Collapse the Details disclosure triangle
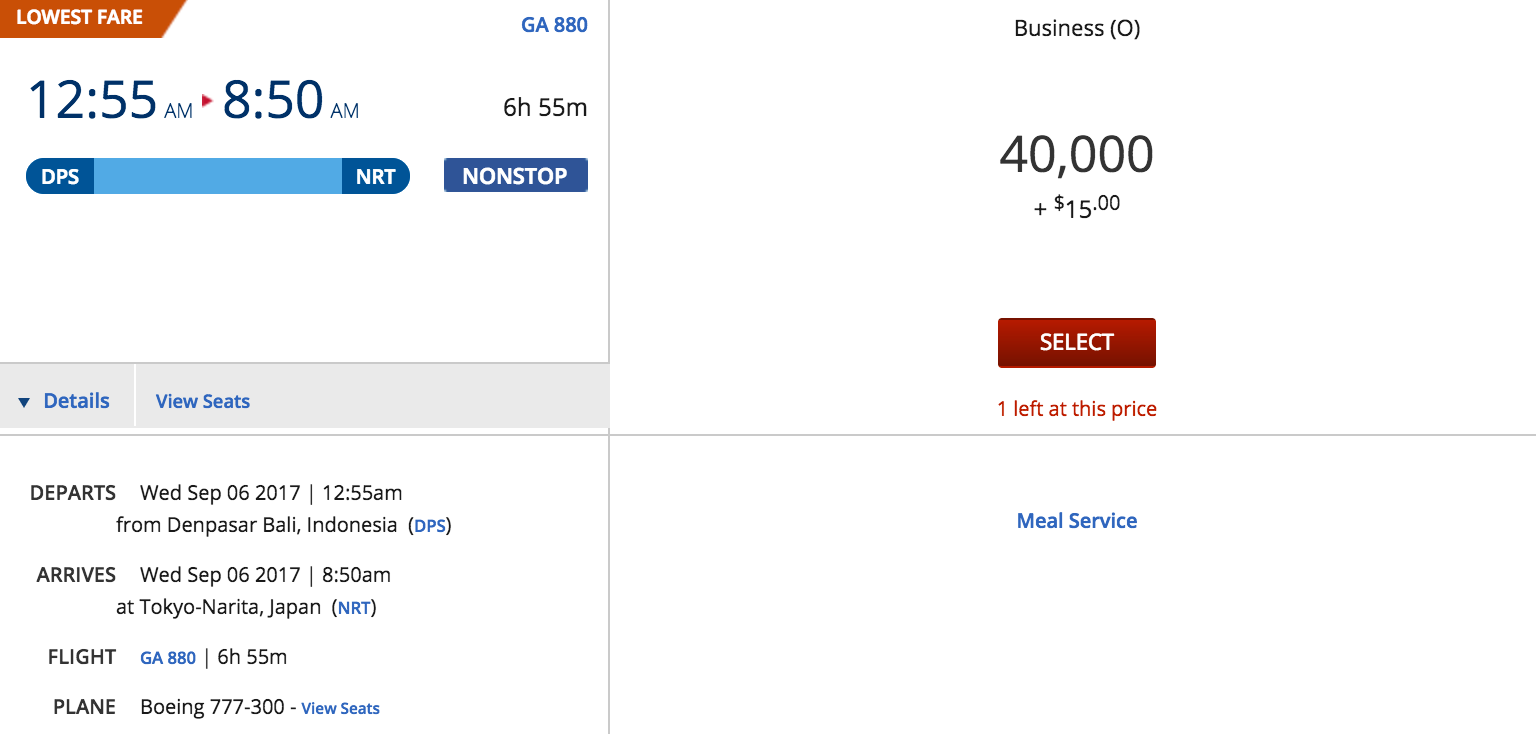The image size is (1536, 734). [x=25, y=402]
